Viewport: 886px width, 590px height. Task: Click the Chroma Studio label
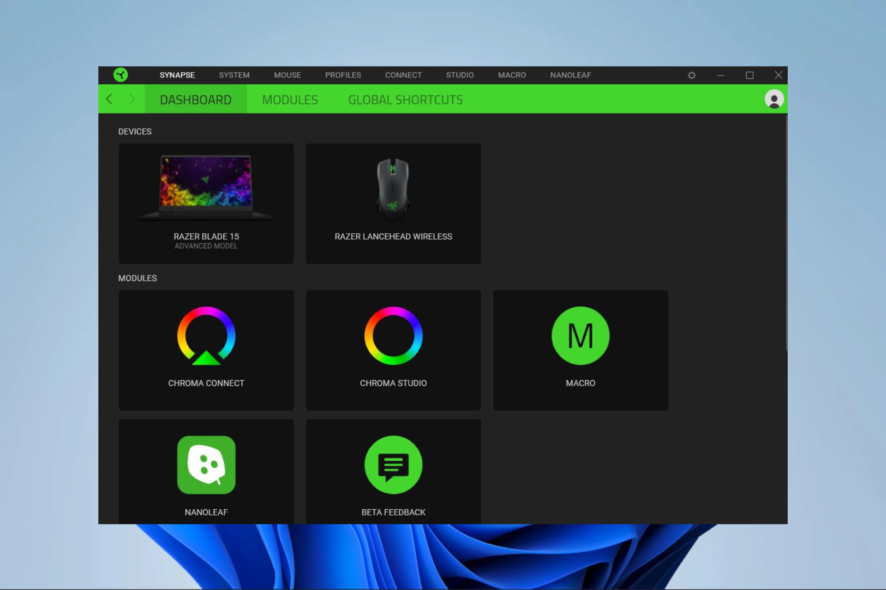coord(393,383)
